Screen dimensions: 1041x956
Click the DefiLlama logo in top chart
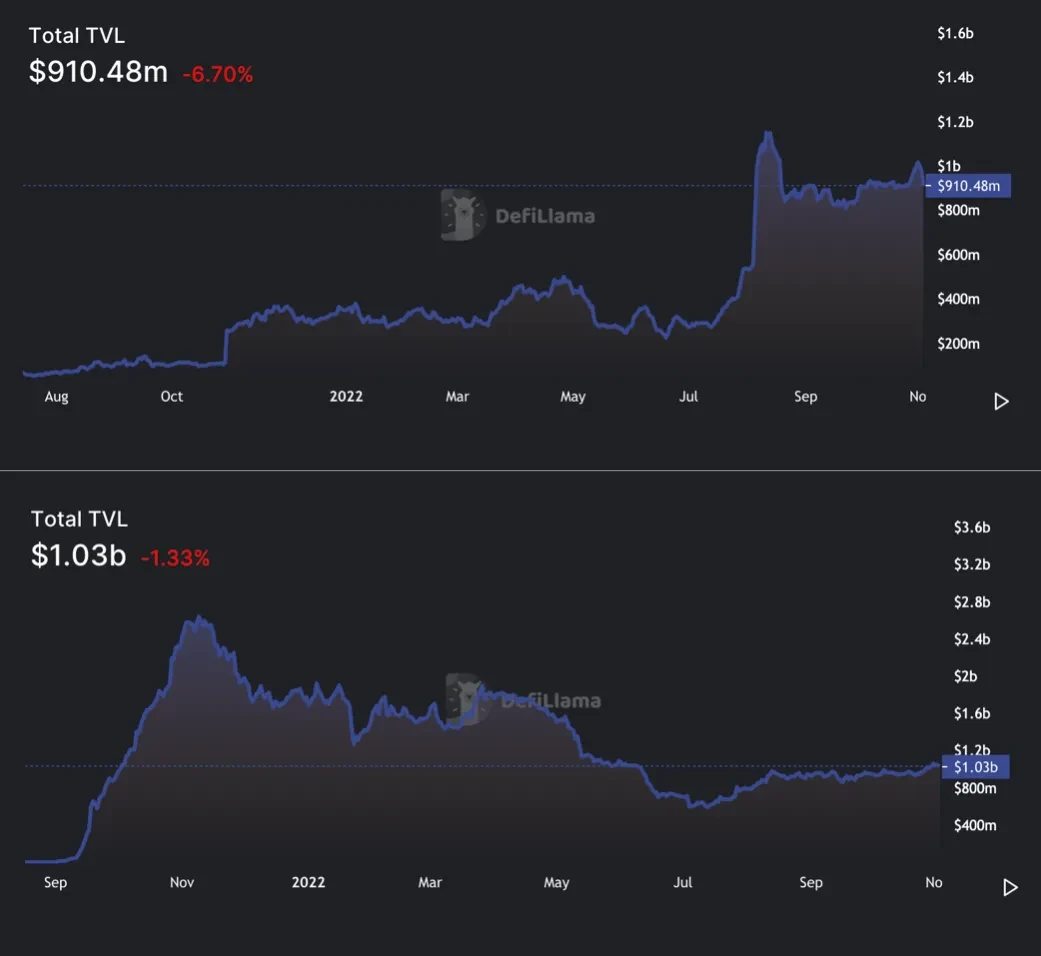[519, 215]
